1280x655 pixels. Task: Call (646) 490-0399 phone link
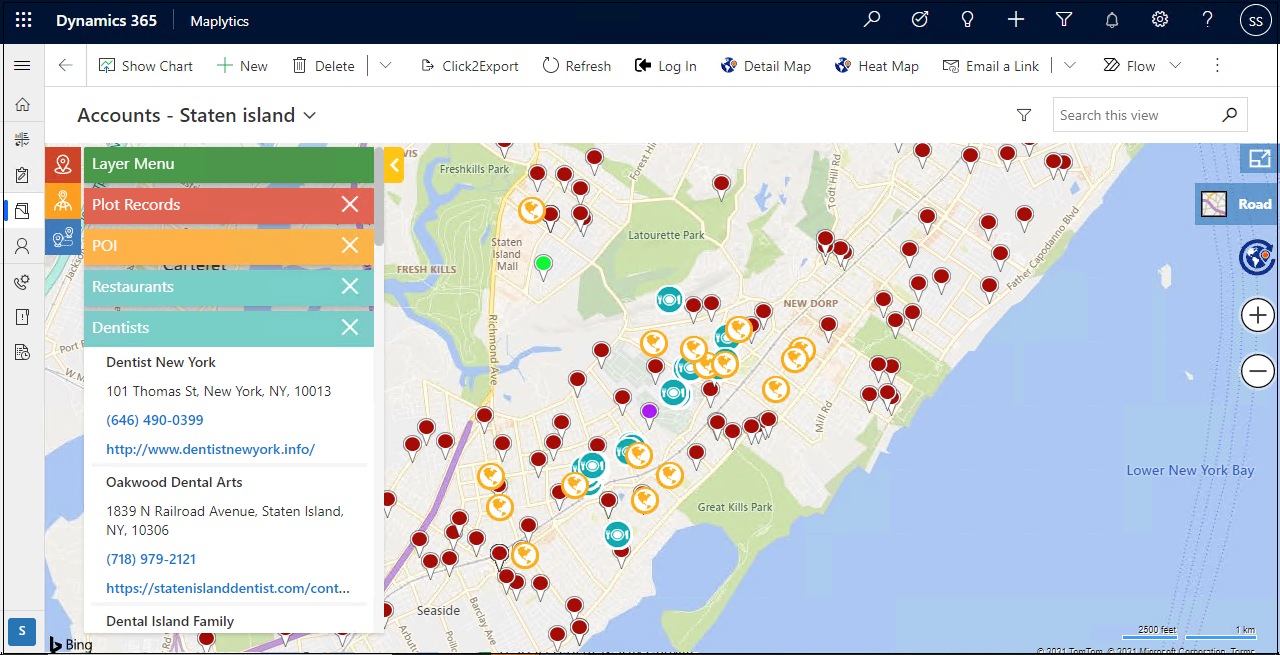click(x=155, y=420)
